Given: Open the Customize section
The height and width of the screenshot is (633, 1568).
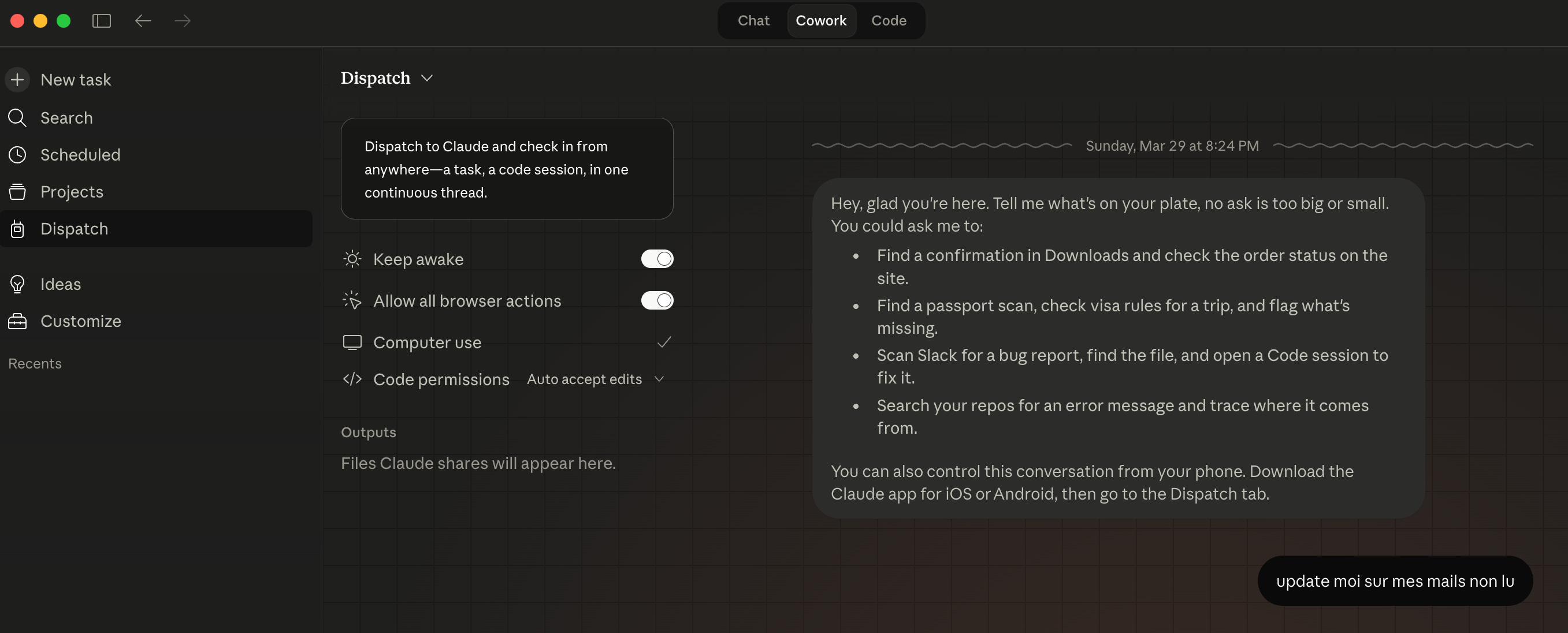Looking at the screenshot, I should [157, 321].
